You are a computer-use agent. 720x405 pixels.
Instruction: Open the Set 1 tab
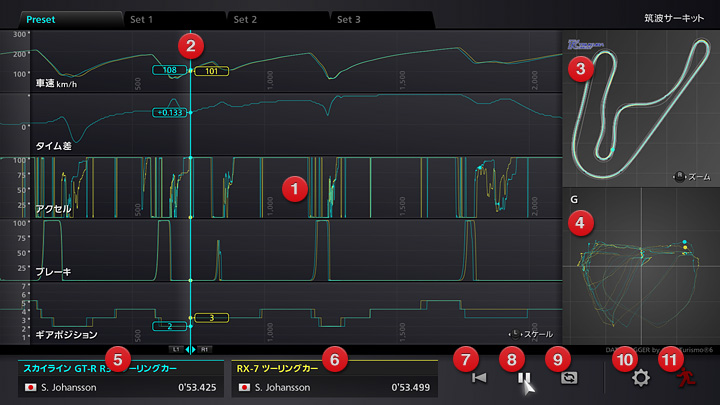click(170, 19)
